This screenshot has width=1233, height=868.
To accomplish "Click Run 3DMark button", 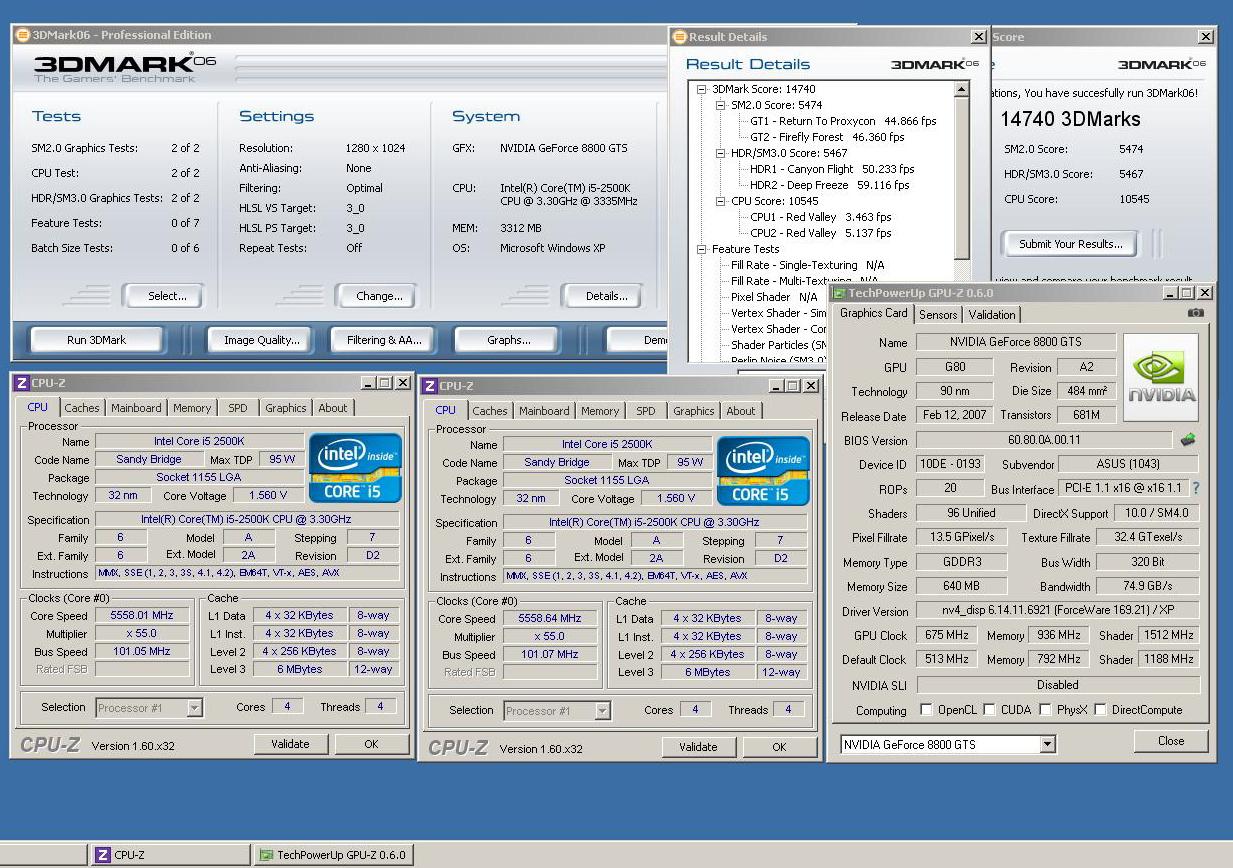I will click(x=96, y=340).
